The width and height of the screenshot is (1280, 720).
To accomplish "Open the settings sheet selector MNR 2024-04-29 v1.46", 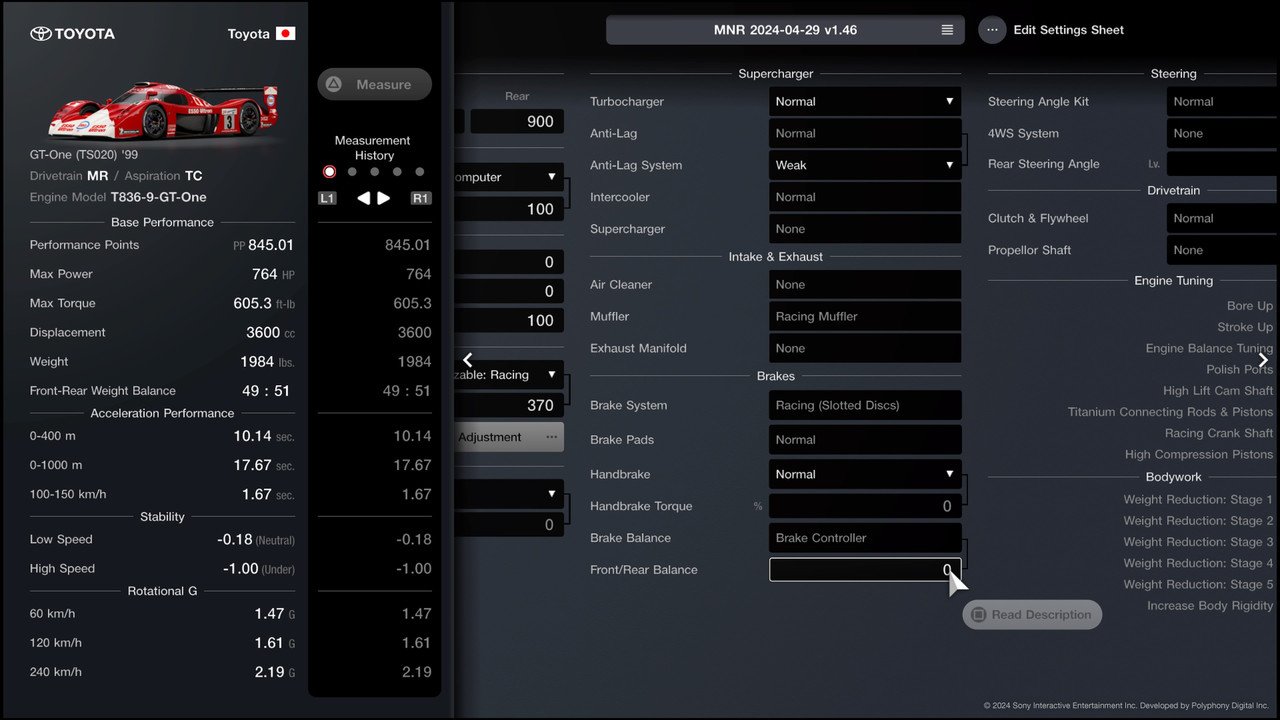I will tap(785, 30).
